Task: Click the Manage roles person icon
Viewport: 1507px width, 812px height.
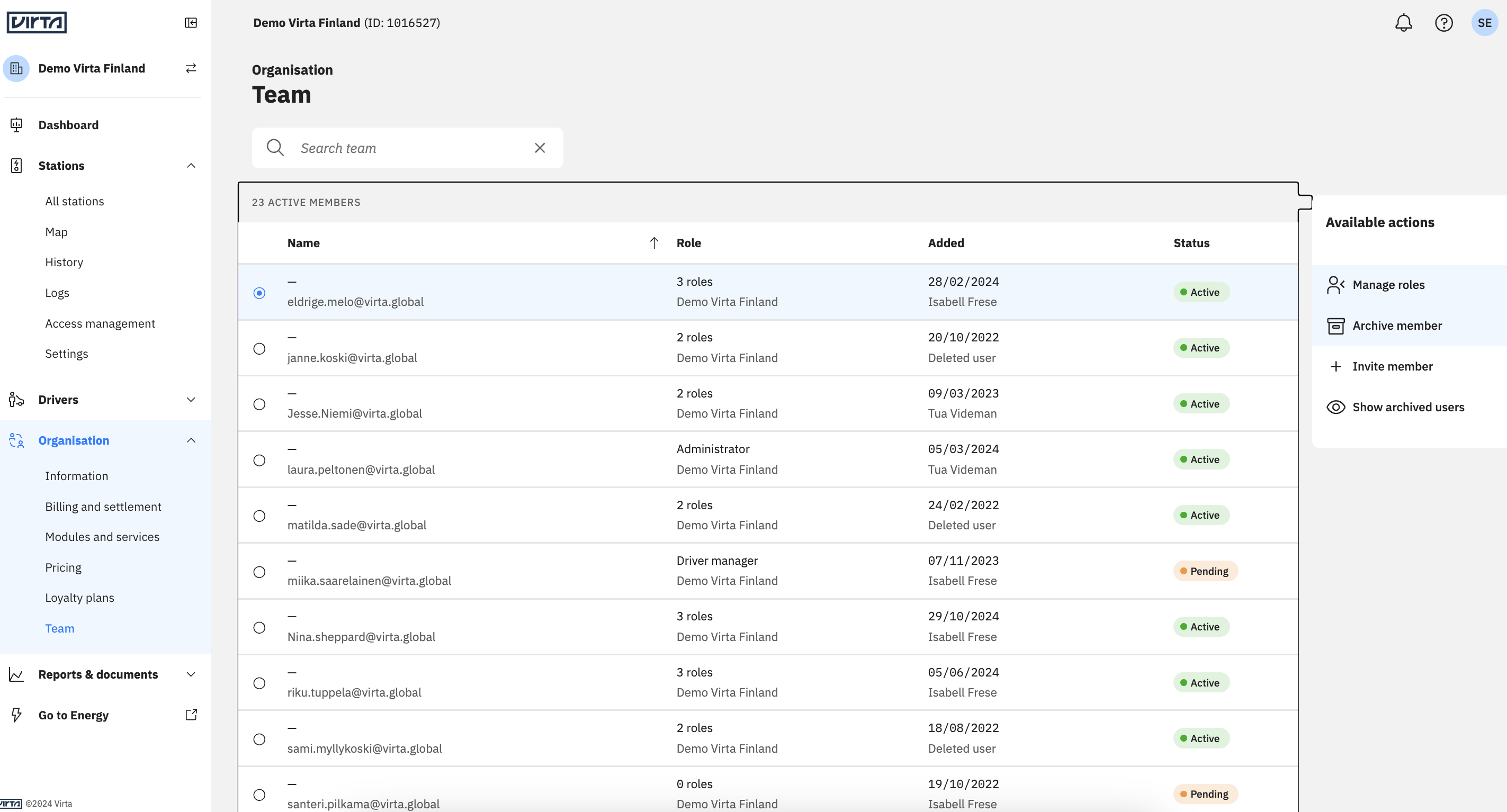Action: point(1335,285)
